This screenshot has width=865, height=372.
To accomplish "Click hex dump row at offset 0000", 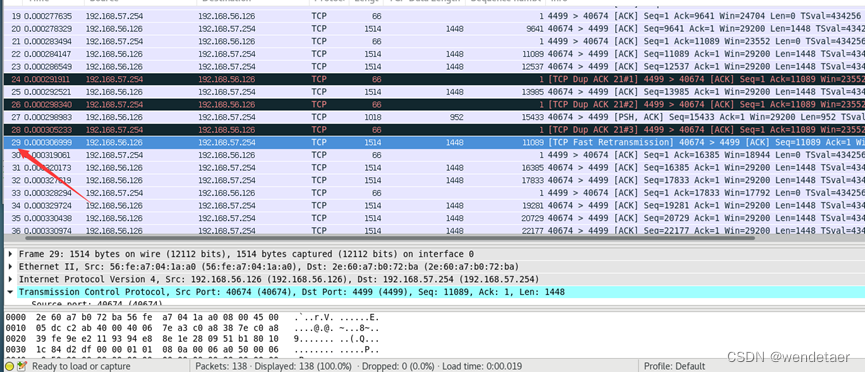I will click(x=192, y=318).
